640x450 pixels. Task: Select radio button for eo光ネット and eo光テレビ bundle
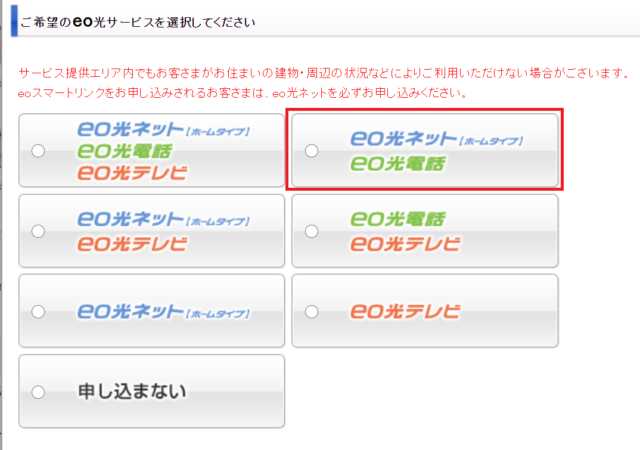38,231
